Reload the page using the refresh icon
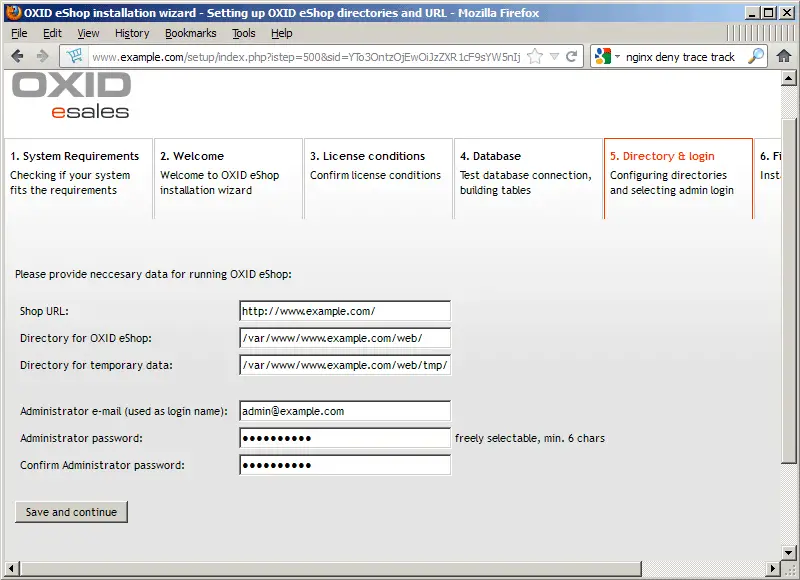 [x=572, y=56]
